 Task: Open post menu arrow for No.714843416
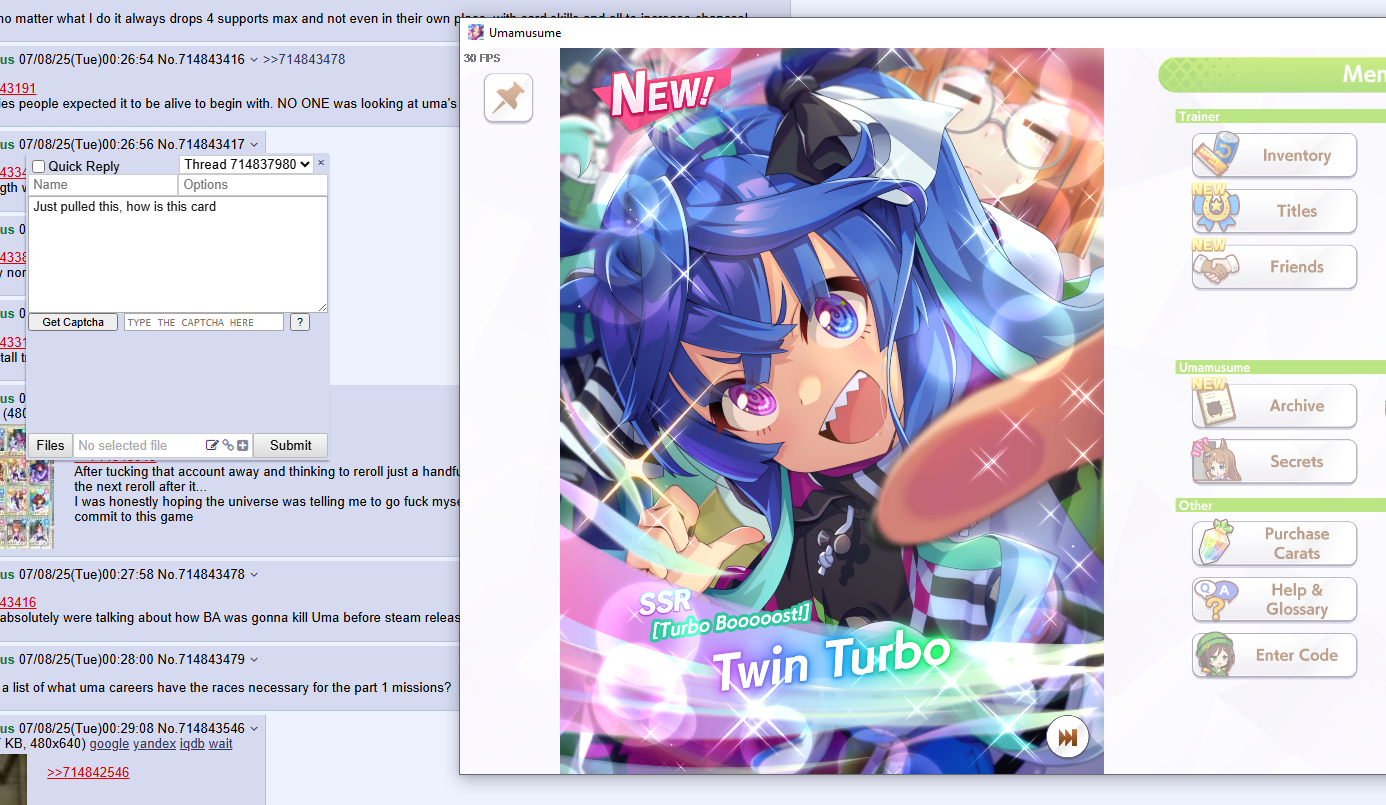254,60
